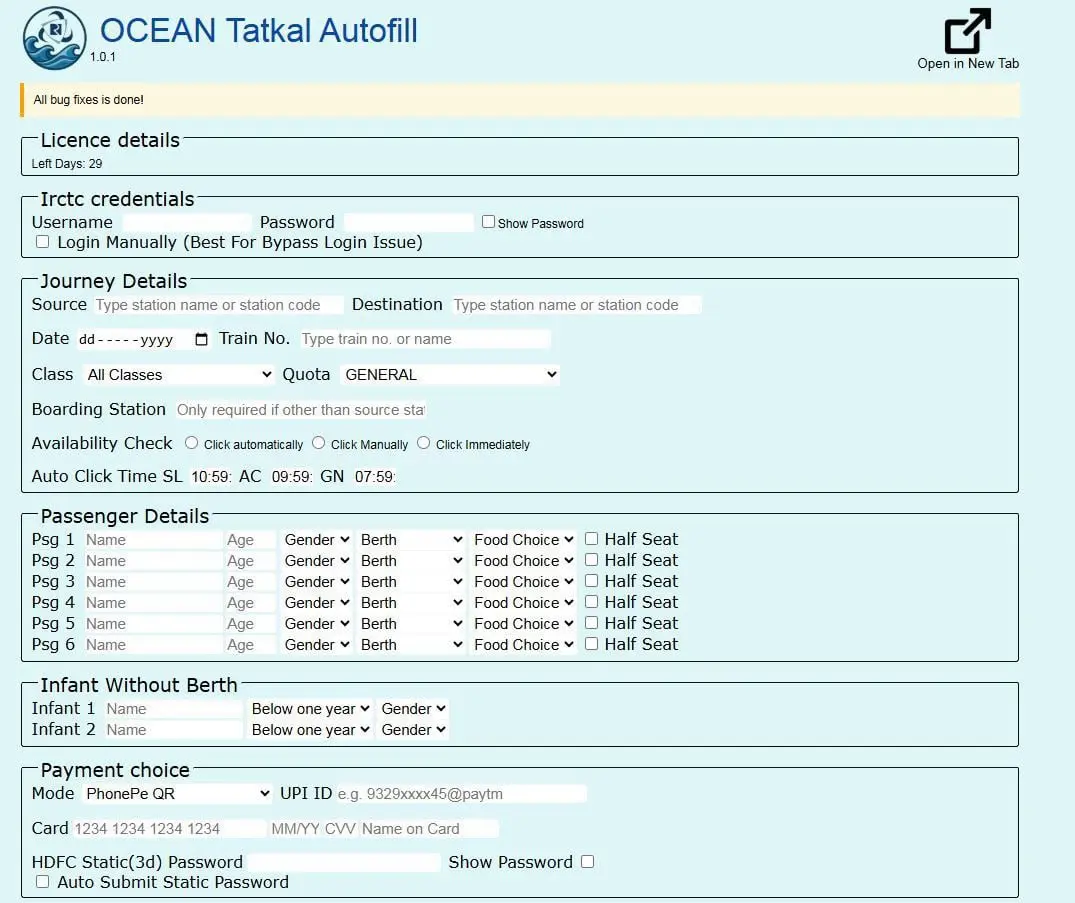Open payment Mode dropdown showing PhonePe QR
1075x903 pixels.
pyautogui.click(x=177, y=793)
